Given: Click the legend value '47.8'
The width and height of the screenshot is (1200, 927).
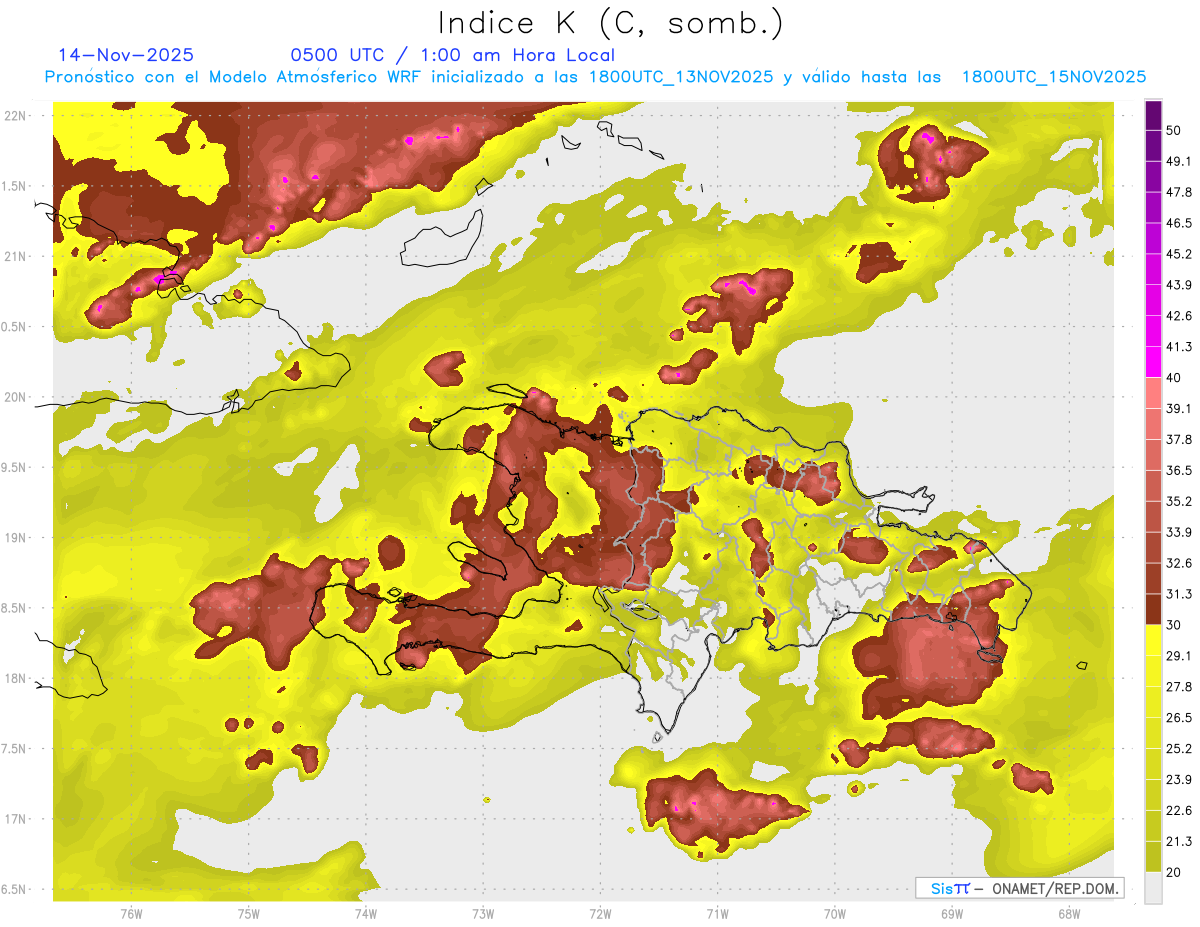Looking at the screenshot, I should tap(1179, 192).
